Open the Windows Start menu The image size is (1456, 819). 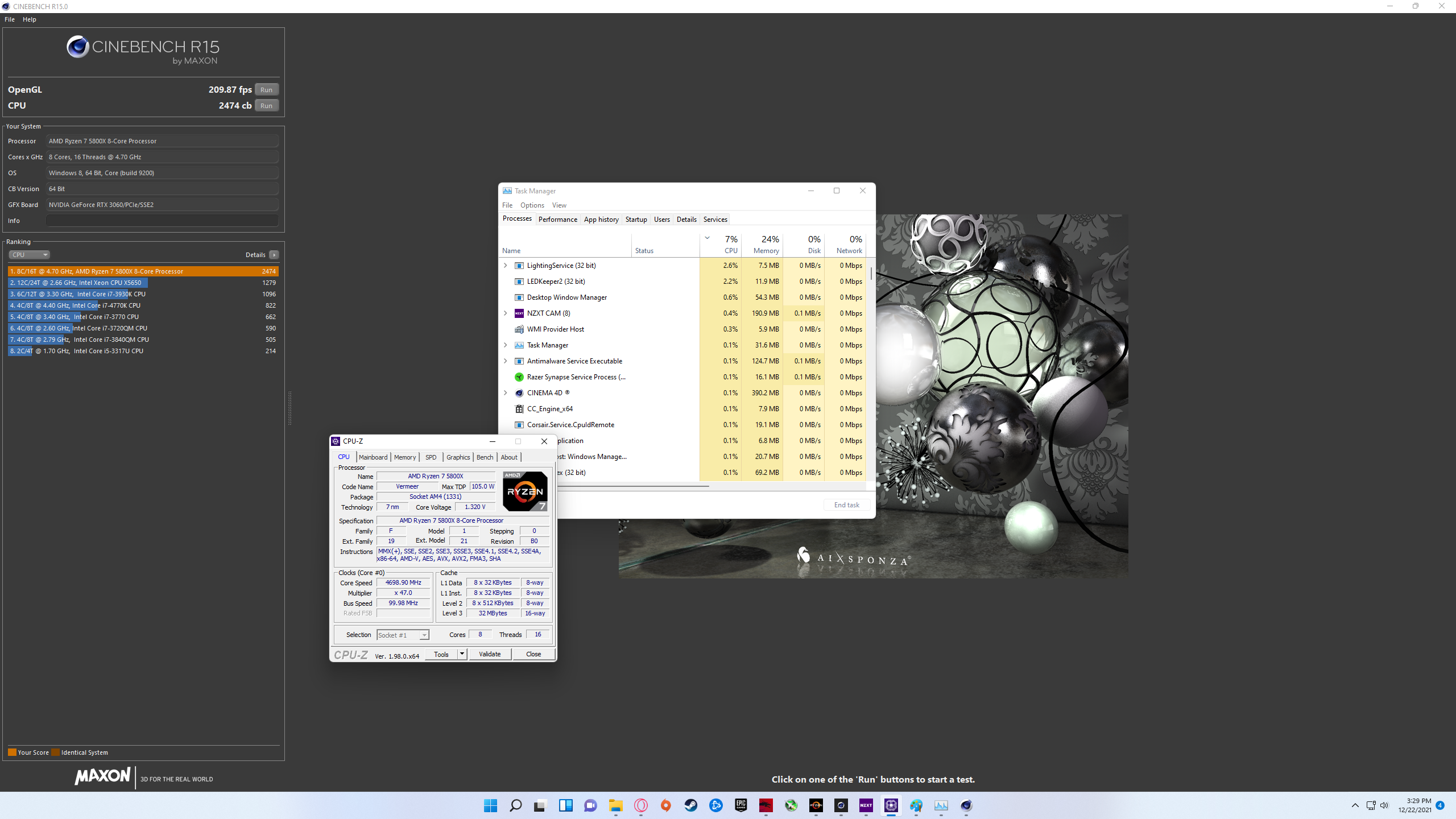pyautogui.click(x=490, y=805)
